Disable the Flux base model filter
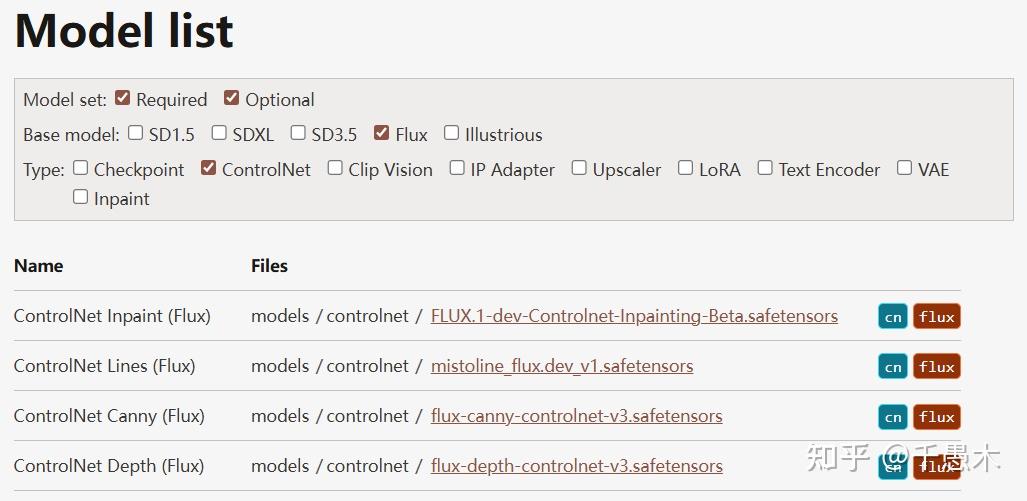Viewport: 1027px width, 501px height. pyautogui.click(x=382, y=133)
